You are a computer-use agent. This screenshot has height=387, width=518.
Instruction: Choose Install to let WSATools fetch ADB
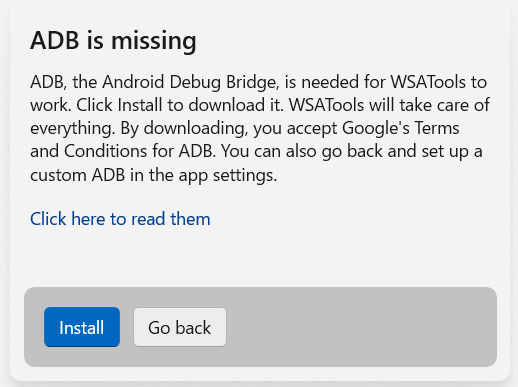[x=82, y=327]
